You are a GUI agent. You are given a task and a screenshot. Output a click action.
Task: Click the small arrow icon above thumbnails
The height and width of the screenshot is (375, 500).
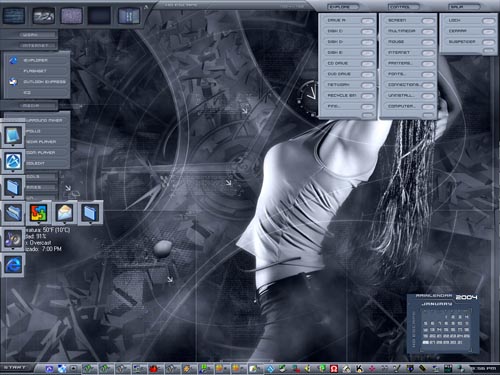point(146,7)
